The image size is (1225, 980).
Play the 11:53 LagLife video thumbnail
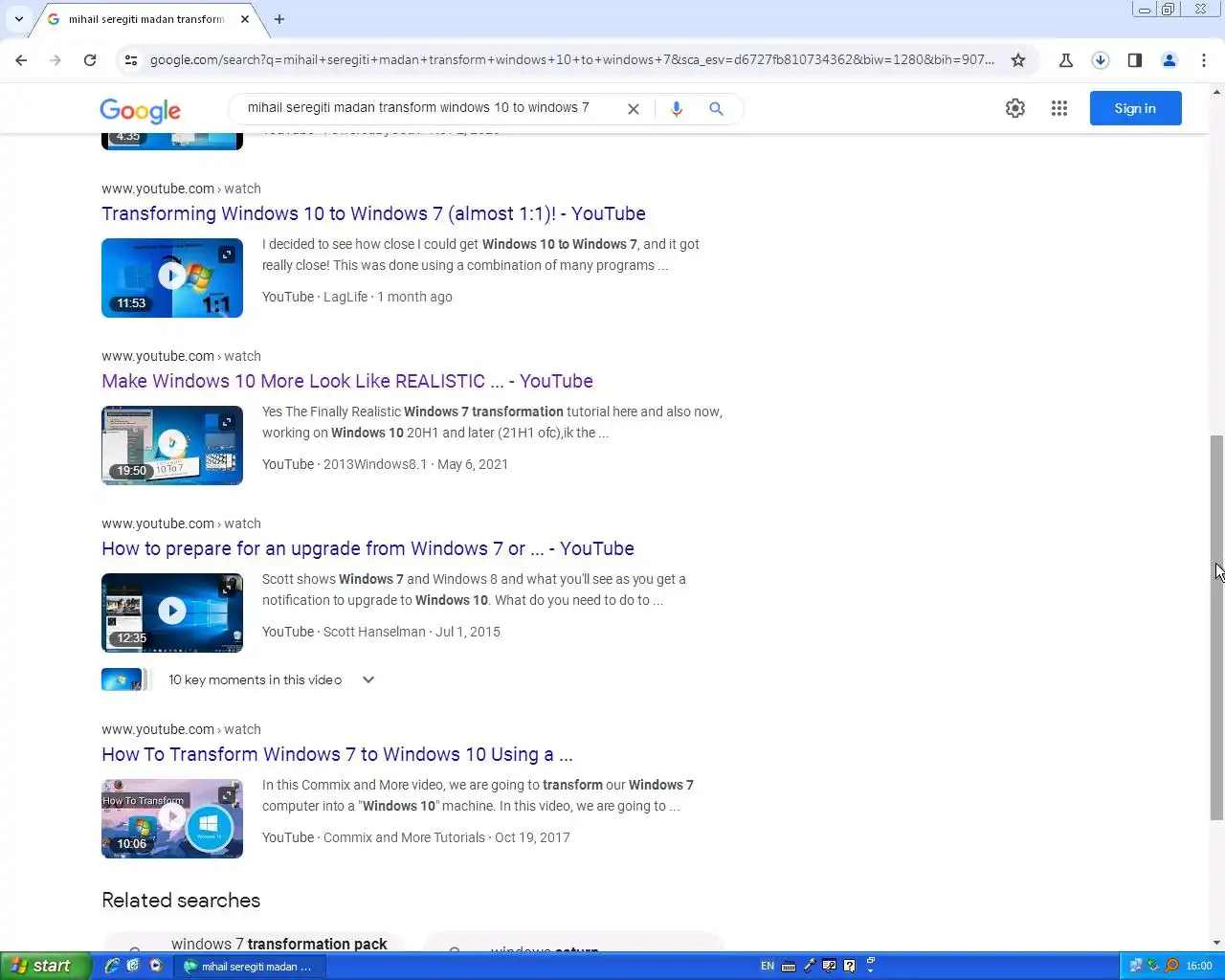point(172,278)
